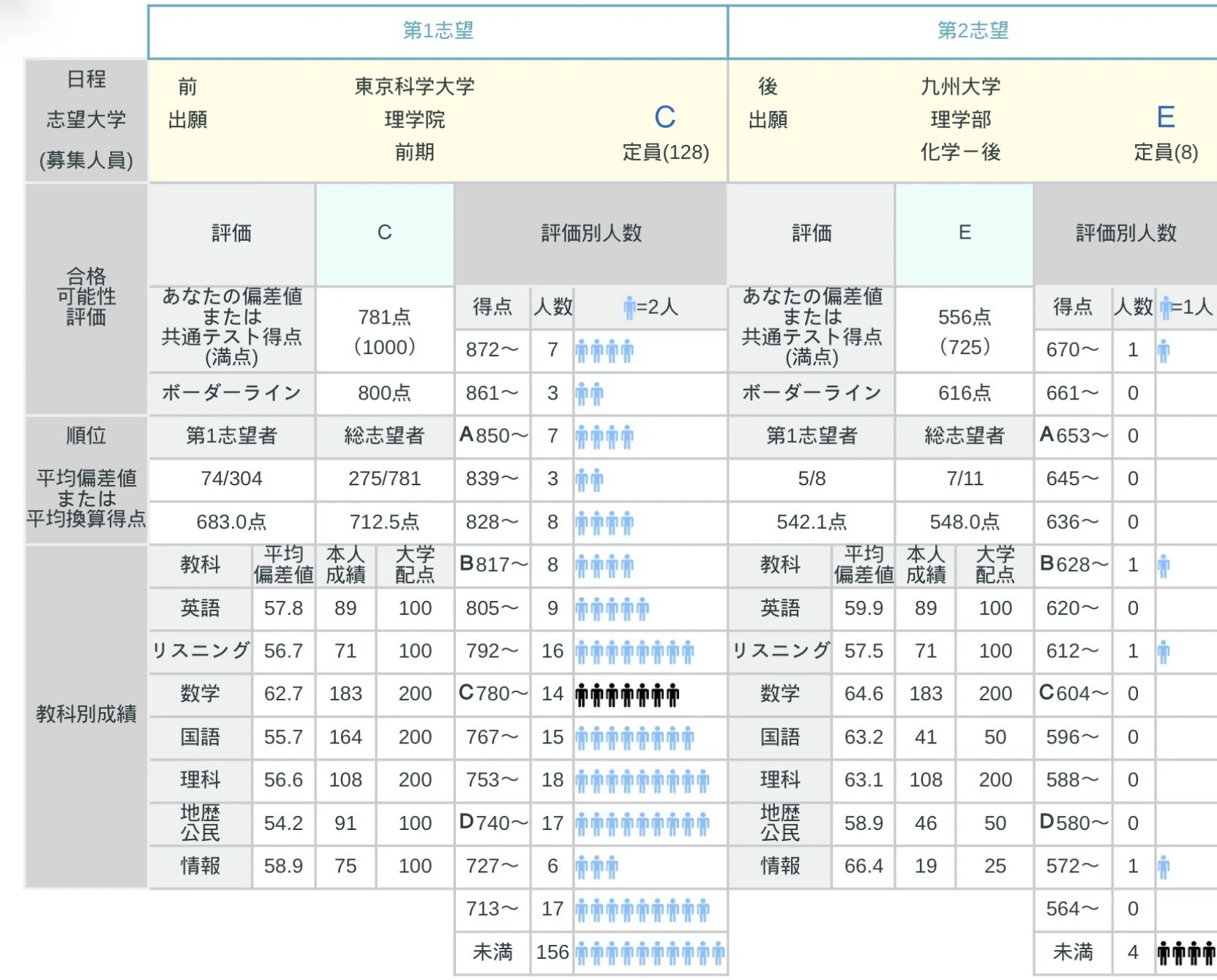Click the black person icons in the C780〜 row

[627, 695]
